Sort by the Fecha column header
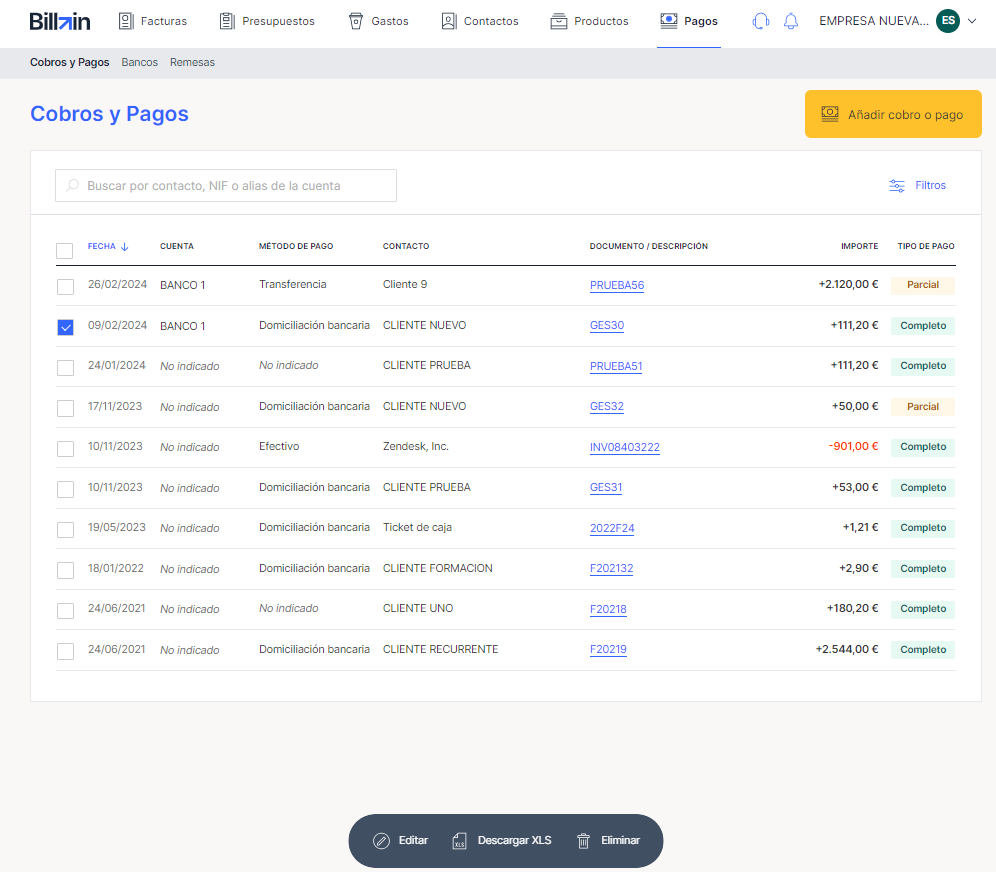Screen dimensions: 996x872 102,246
